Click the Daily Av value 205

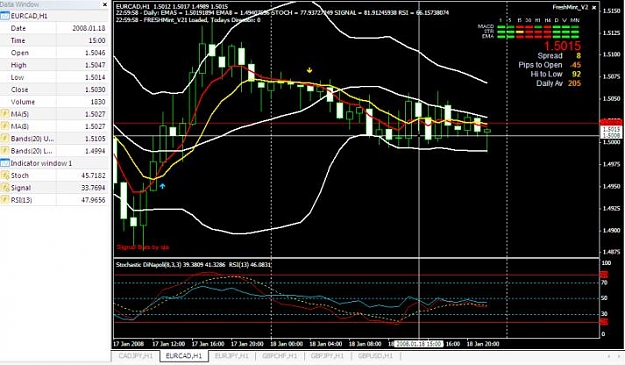(574, 83)
